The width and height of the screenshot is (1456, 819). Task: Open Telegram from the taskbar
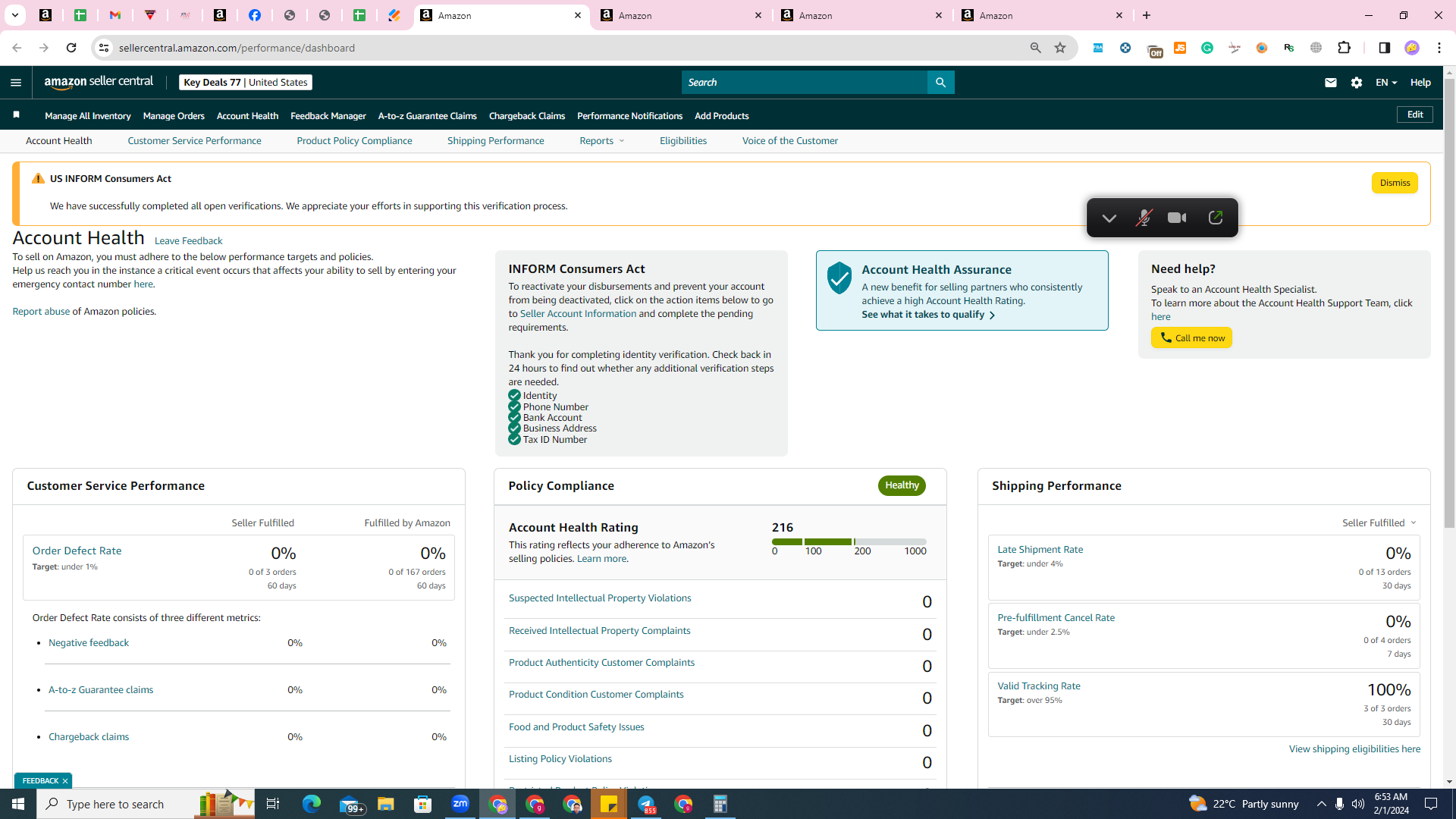646,804
